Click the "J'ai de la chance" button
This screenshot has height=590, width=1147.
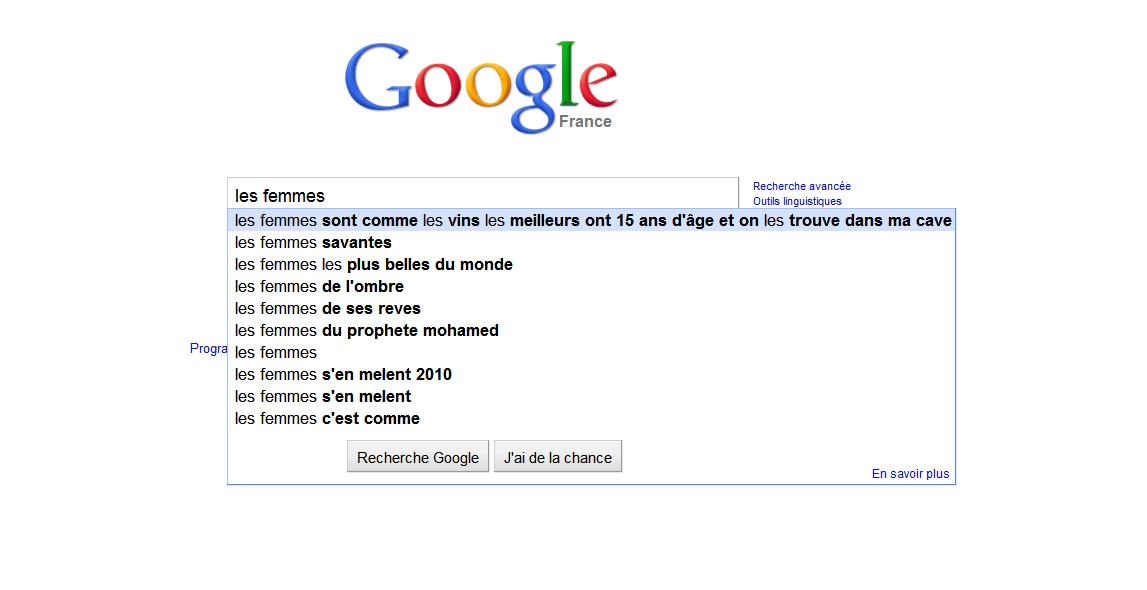(557, 457)
